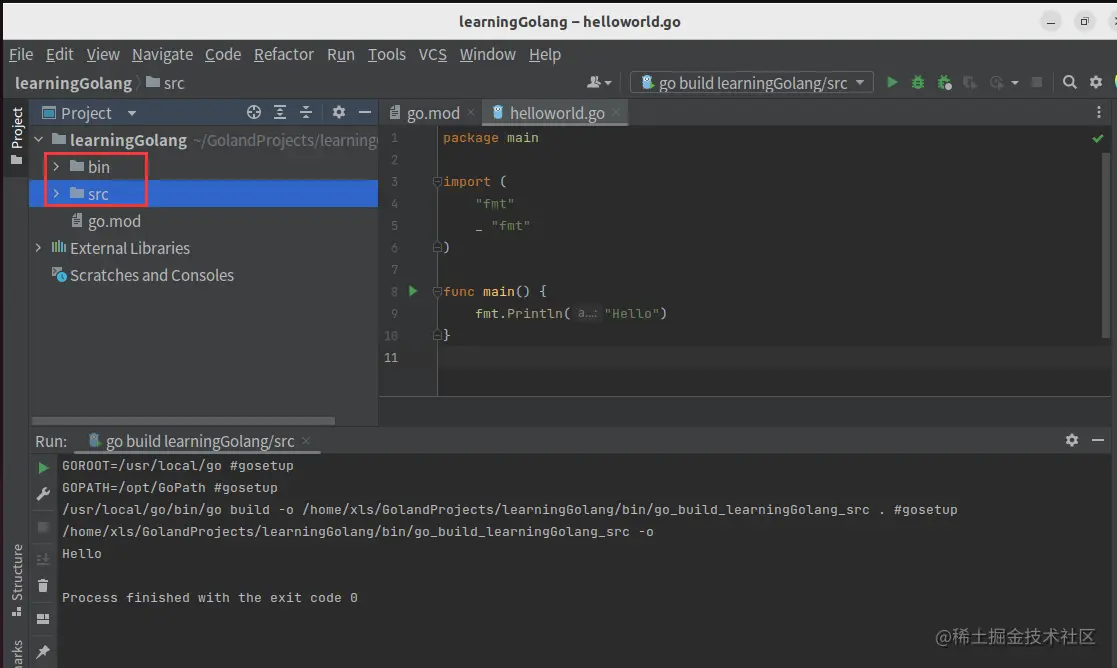Expand all items in Project panel
Image resolution: width=1117 pixels, height=668 pixels.
pyautogui.click(x=280, y=113)
